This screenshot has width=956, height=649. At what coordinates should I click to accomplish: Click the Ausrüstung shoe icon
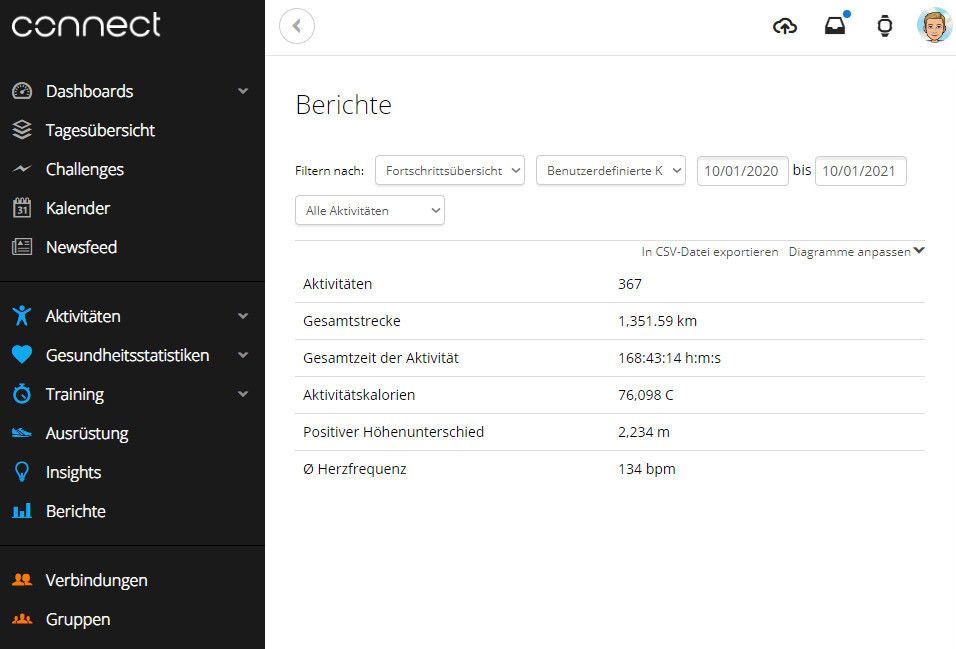tap(22, 433)
